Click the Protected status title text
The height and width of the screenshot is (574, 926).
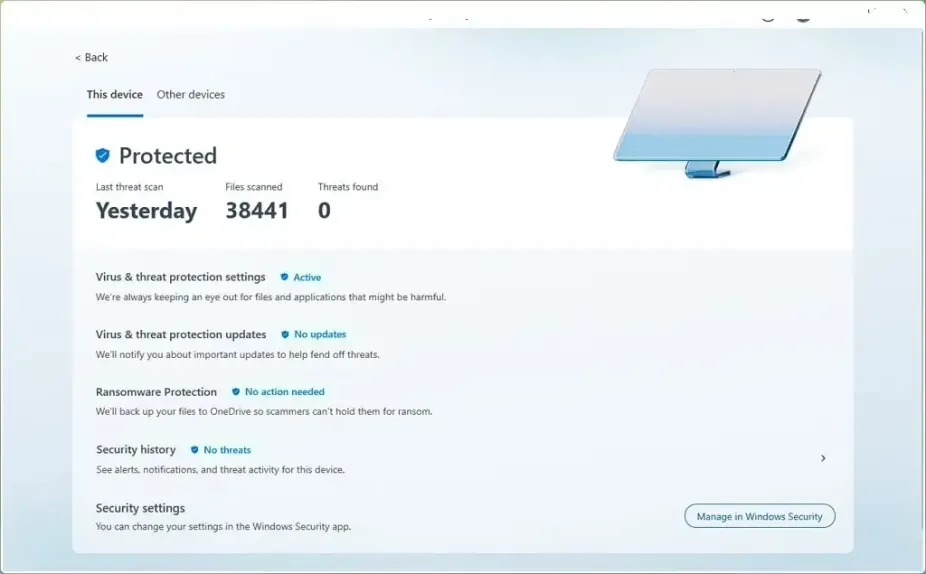[168, 156]
